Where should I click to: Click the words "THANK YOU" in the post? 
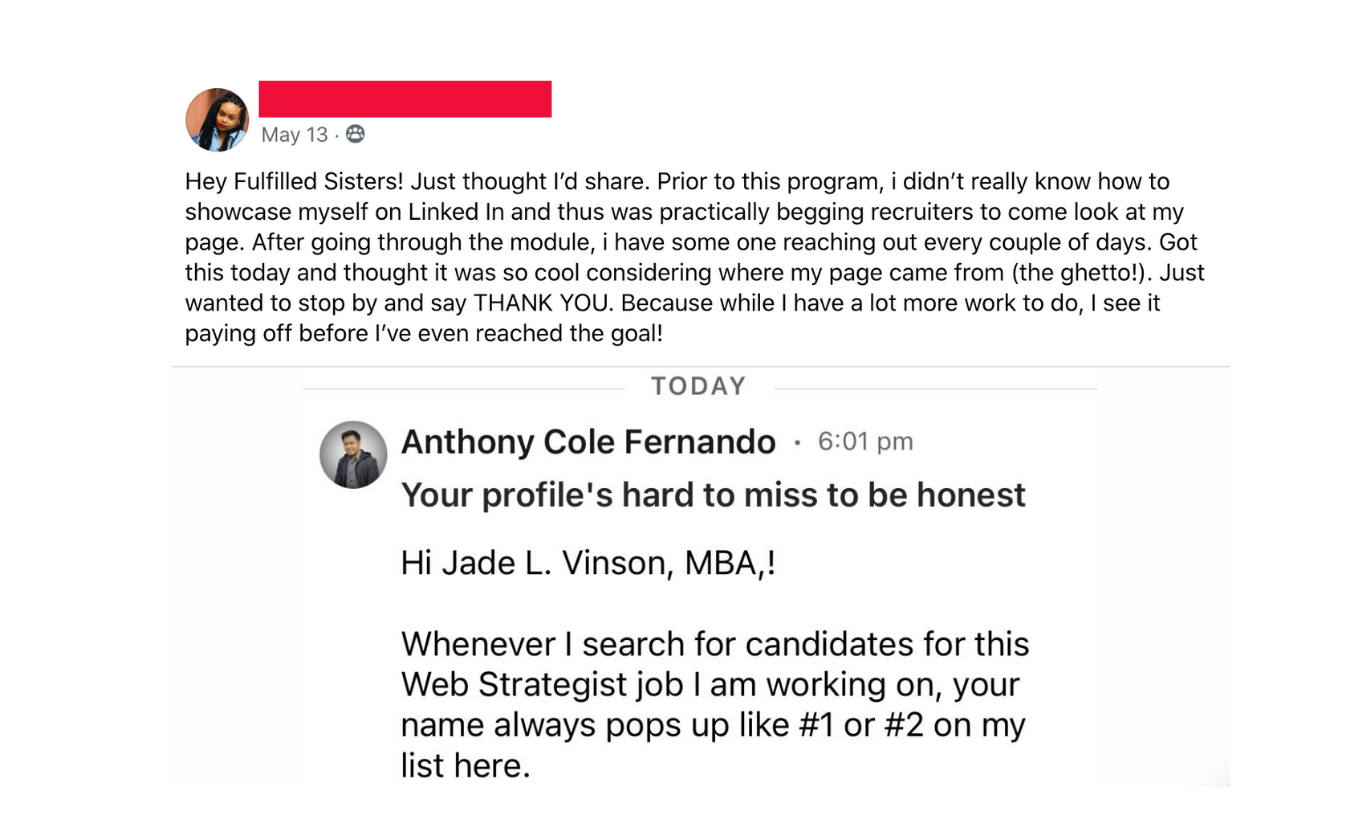click(x=542, y=303)
